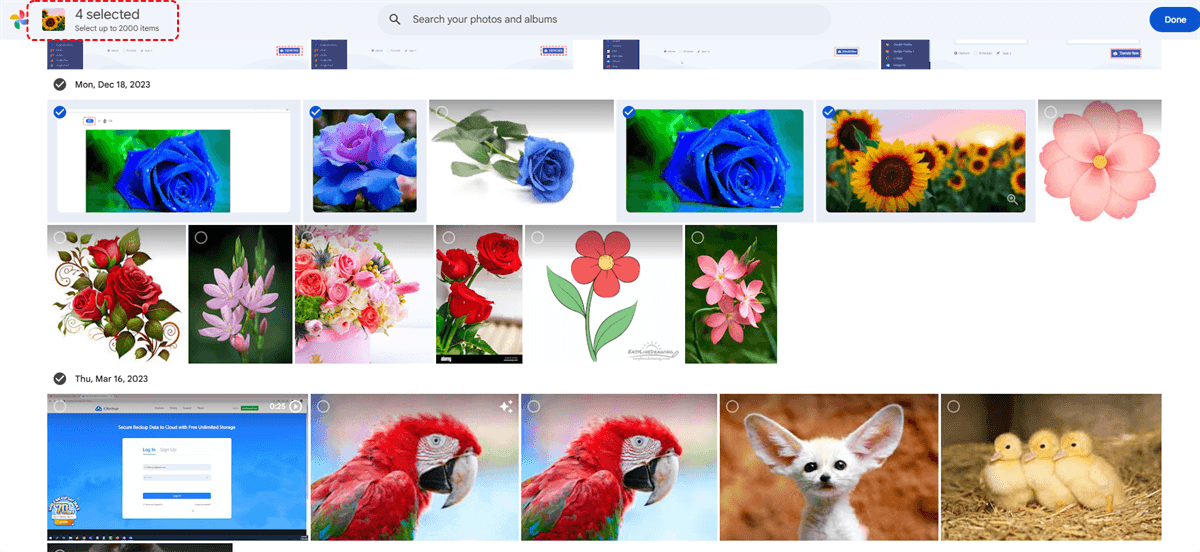This screenshot has width=1200, height=552.
Task: Click the sparkle enhancement icon on parrot photo
Action: (506, 406)
